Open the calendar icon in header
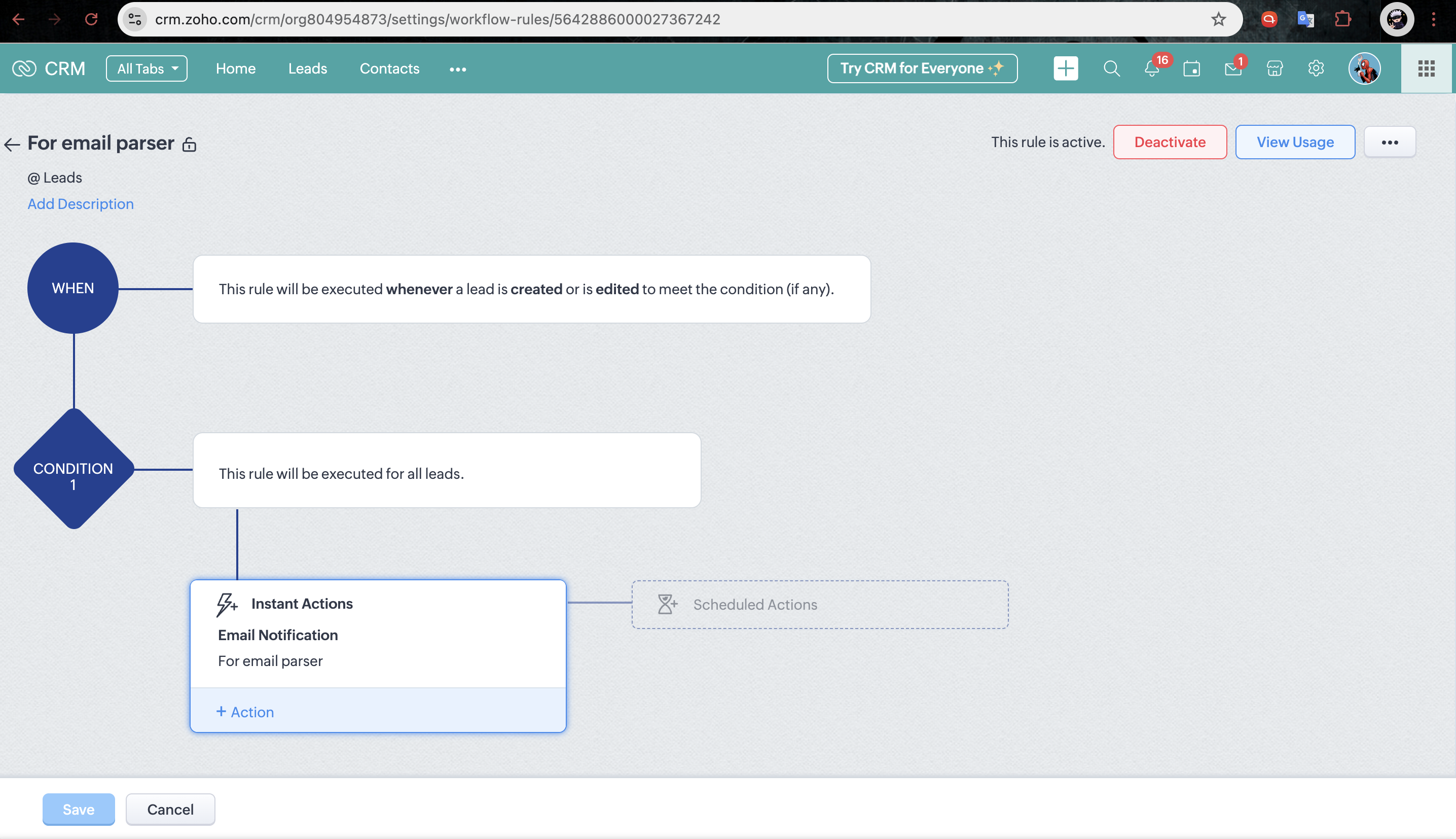The height and width of the screenshot is (839, 1456). coord(1191,69)
